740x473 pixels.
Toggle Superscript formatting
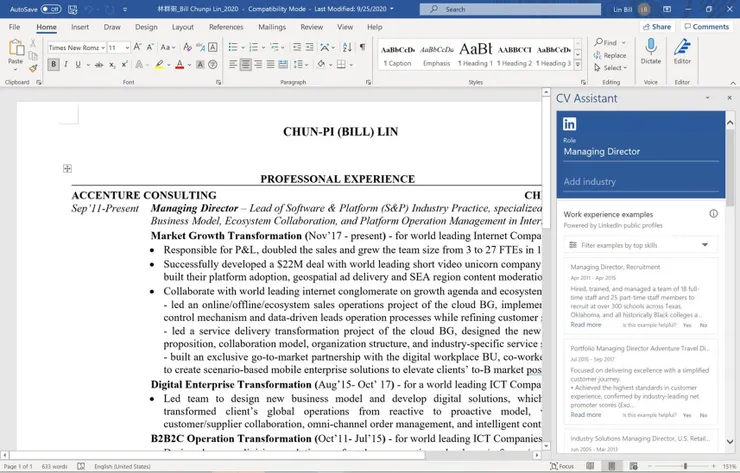pos(124,64)
